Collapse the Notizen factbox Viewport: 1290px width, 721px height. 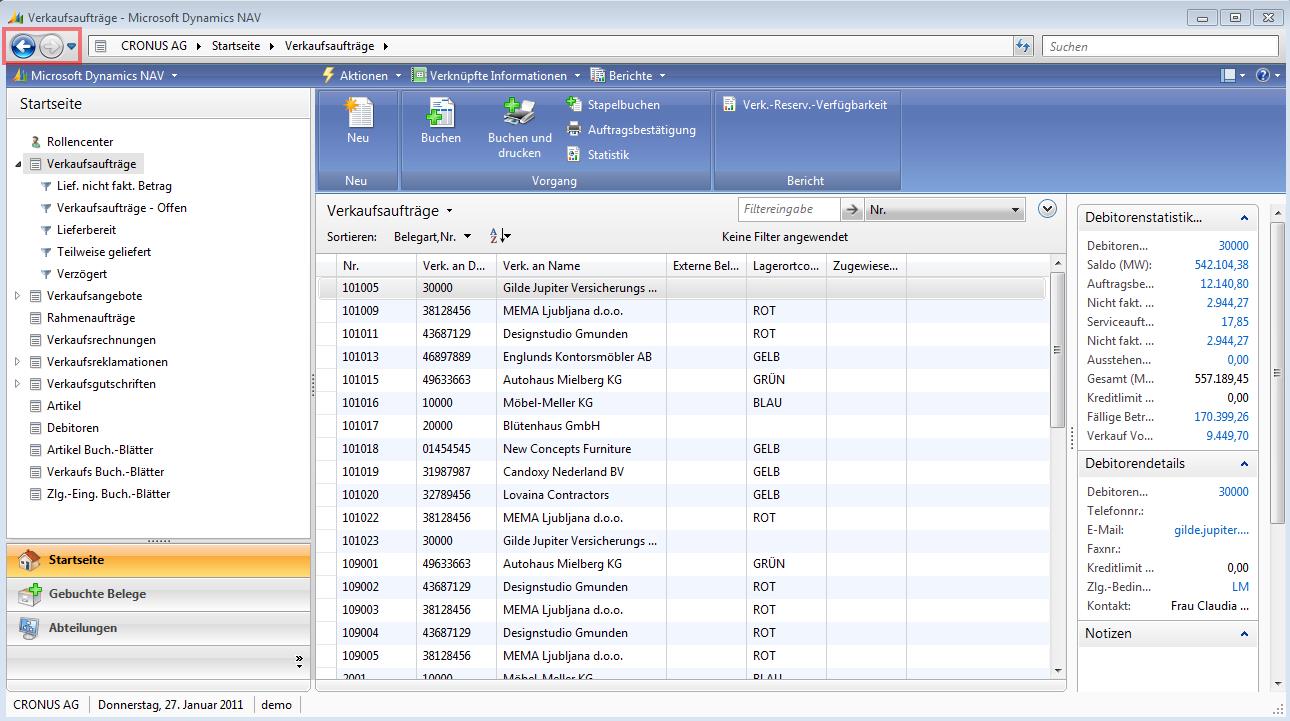point(1244,634)
